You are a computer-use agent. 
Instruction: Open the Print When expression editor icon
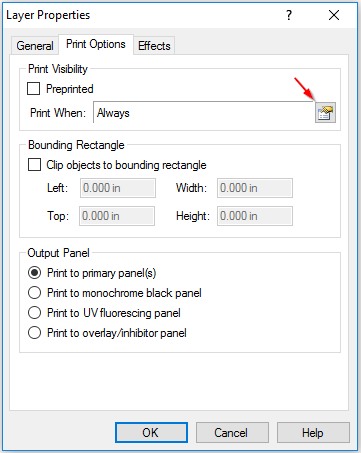coord(325,113)
